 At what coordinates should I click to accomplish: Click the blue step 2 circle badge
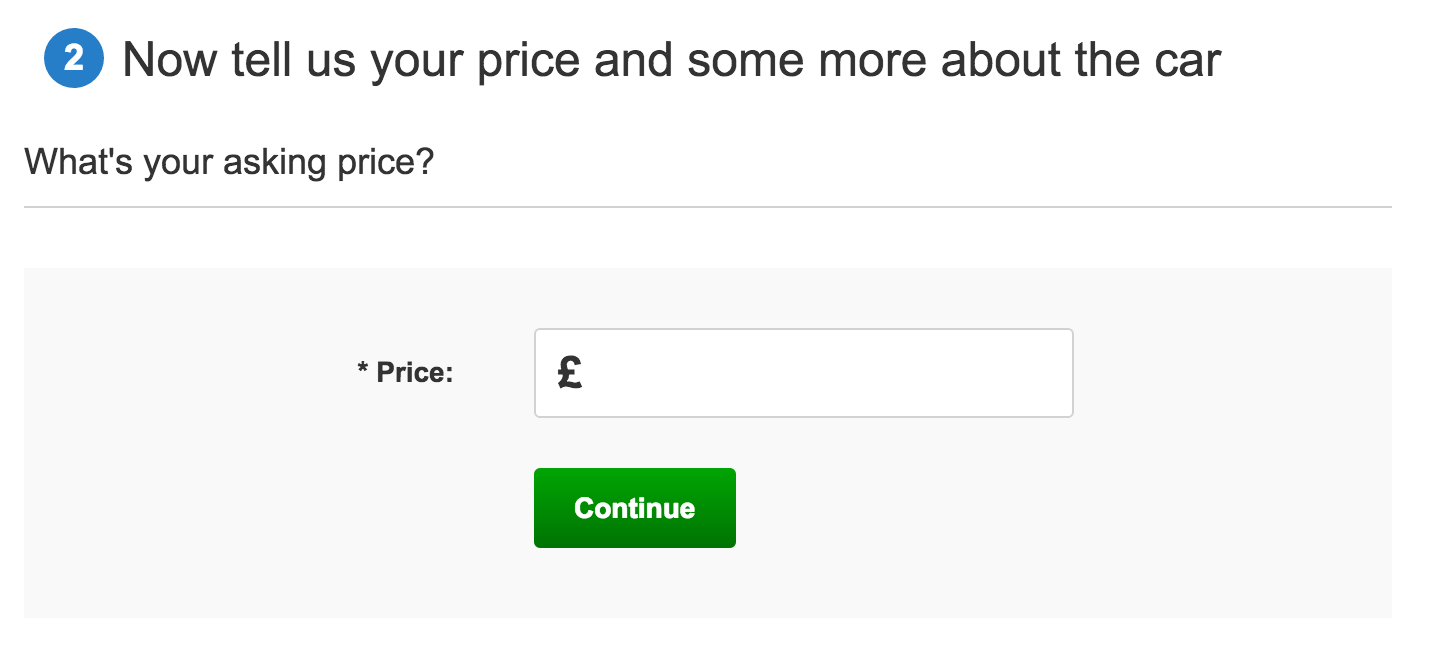74,59
